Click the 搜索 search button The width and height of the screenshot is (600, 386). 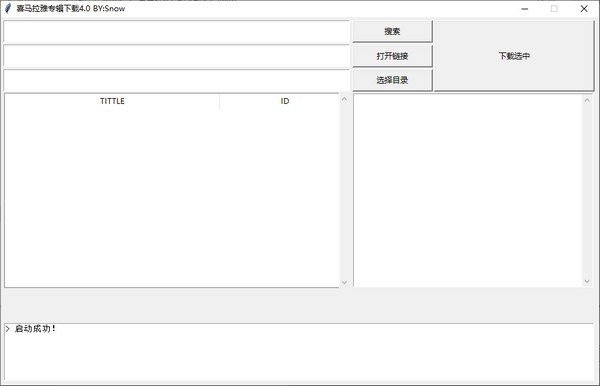(392, 31)
